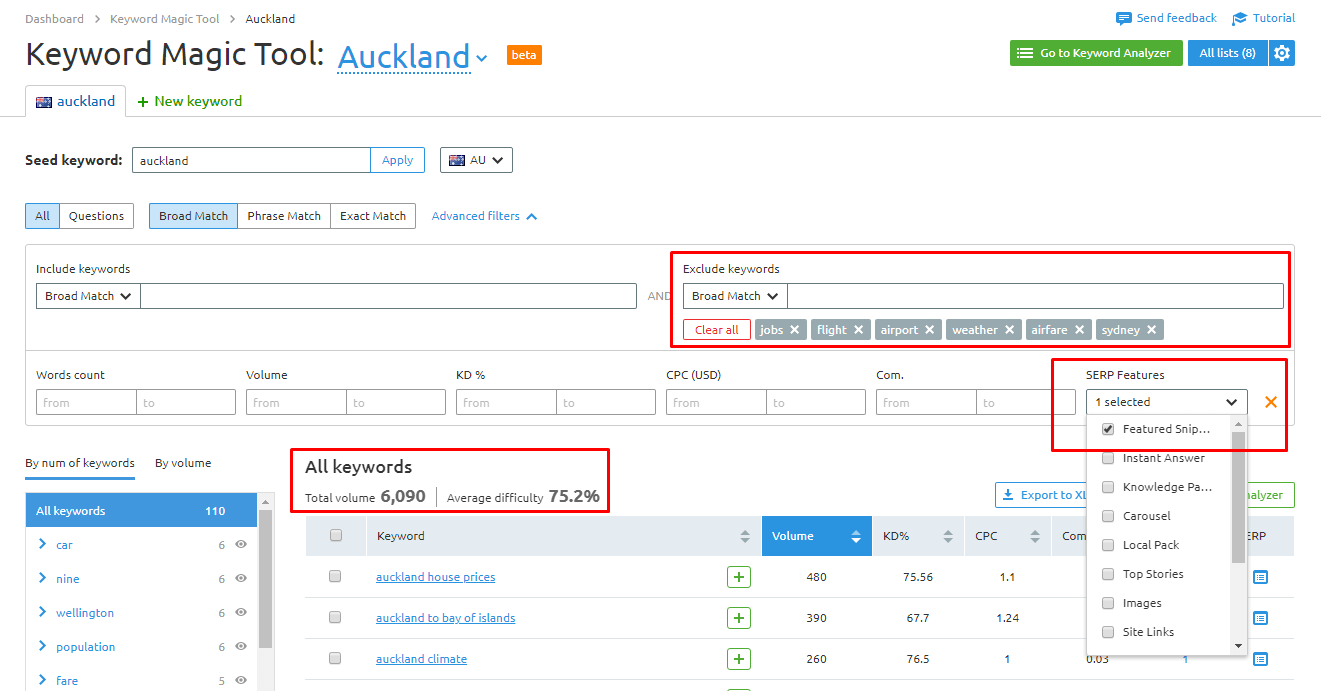The height and width of the screenshot is (691, 1321).
Task: Click the Apply button for seed keyword
Action: click(397, 159)
